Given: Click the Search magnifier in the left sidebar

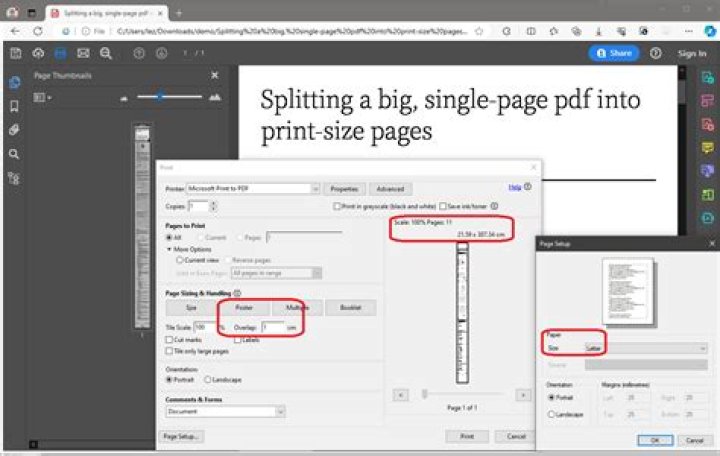Looking at the screenshot, I should 14,154.
